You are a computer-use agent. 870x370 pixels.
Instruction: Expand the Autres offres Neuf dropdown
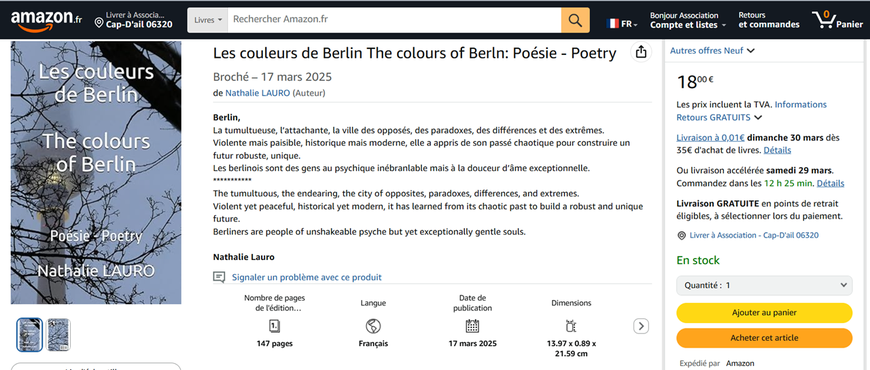tap(712, 50)
